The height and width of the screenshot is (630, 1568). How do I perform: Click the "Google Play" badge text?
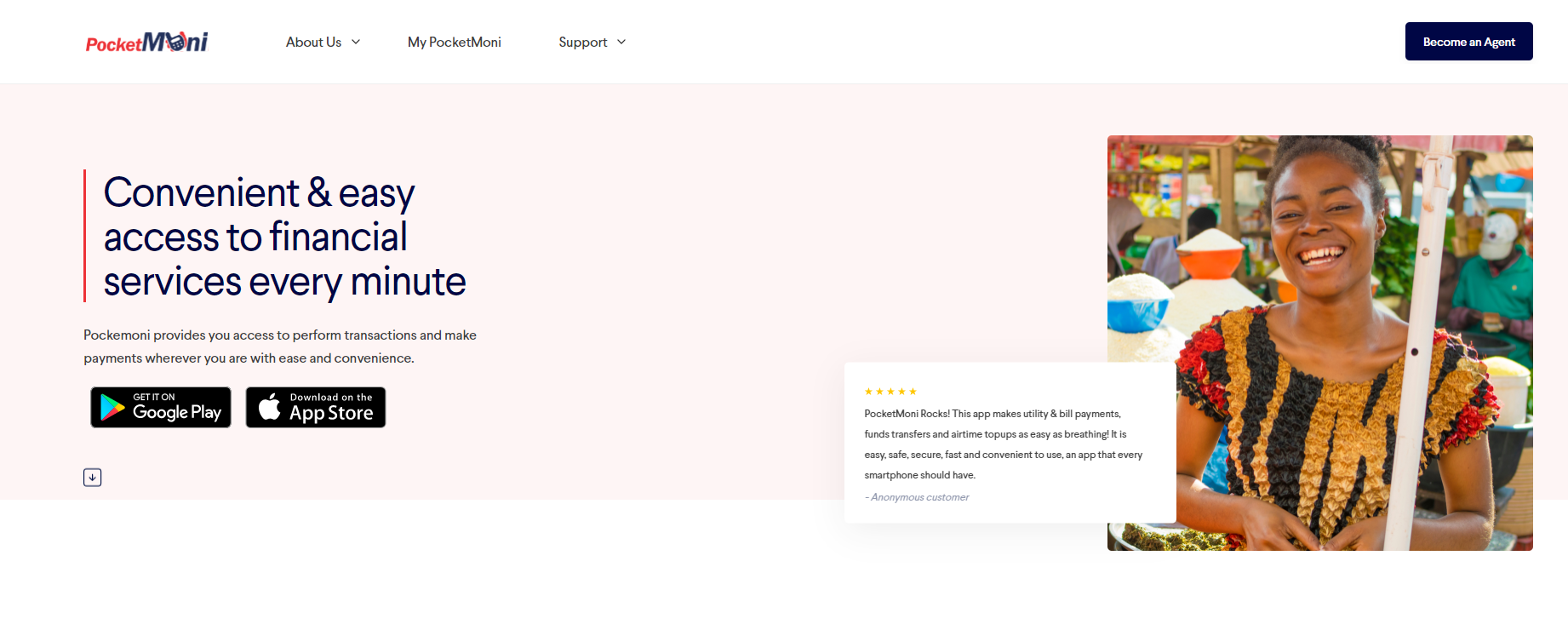(x=177, y=413)
